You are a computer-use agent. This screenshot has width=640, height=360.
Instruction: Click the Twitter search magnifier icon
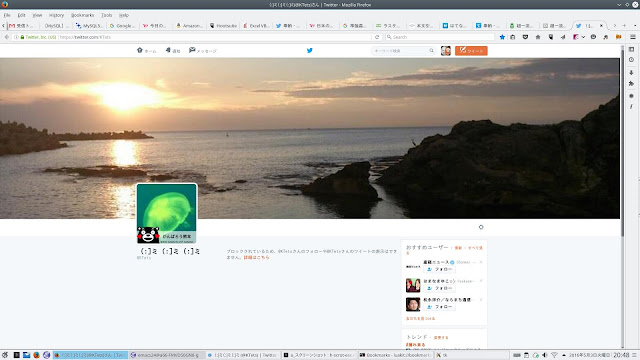(431, 51)
